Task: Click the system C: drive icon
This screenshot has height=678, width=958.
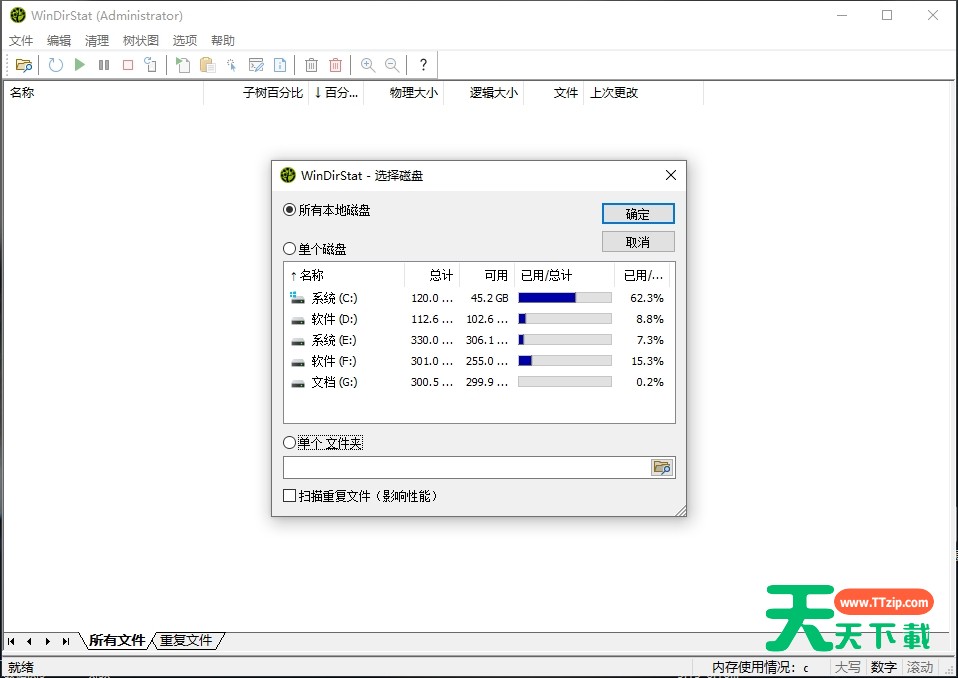Action: pos(298,298)
